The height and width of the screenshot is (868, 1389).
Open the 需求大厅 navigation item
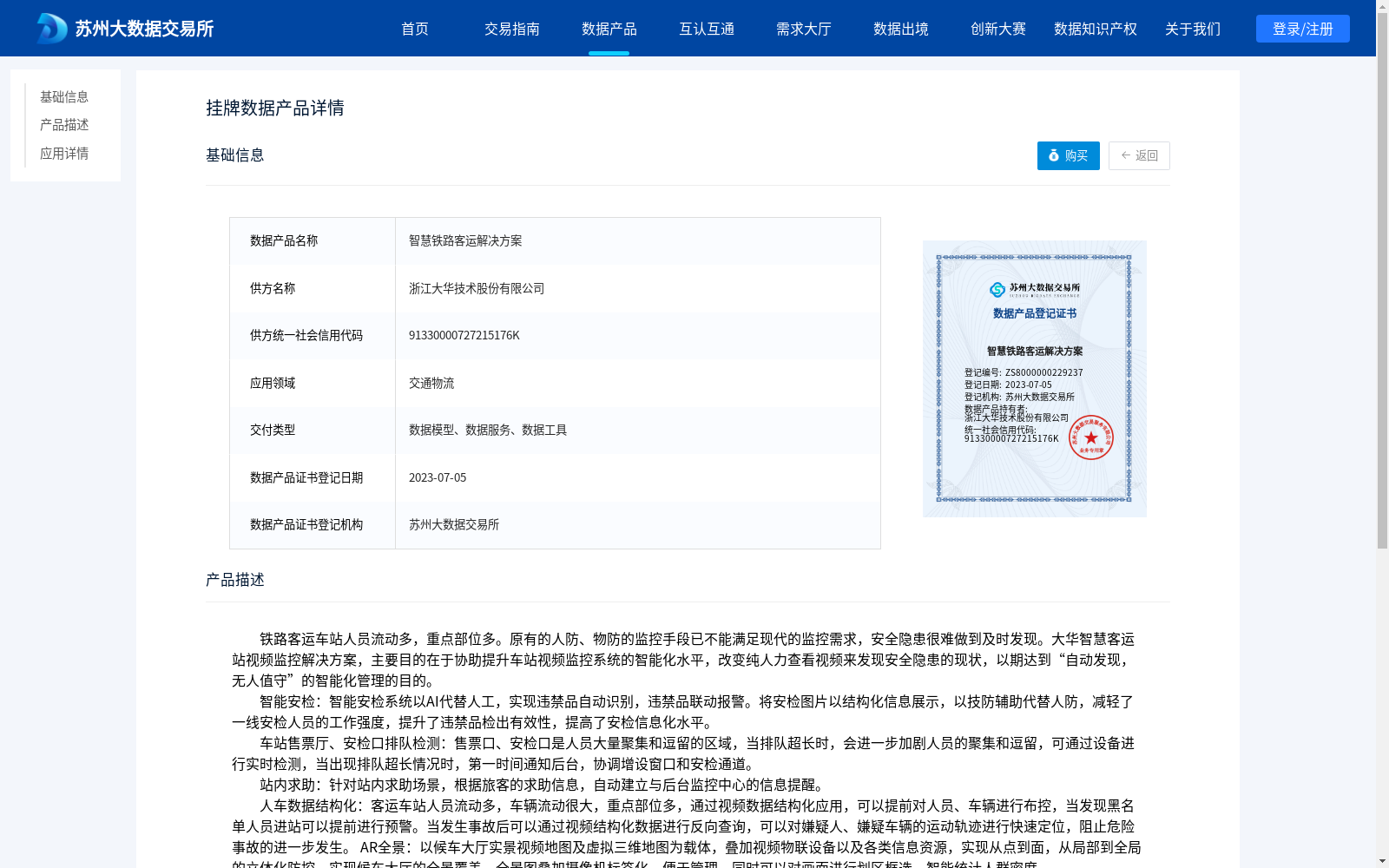pos(804,29)
